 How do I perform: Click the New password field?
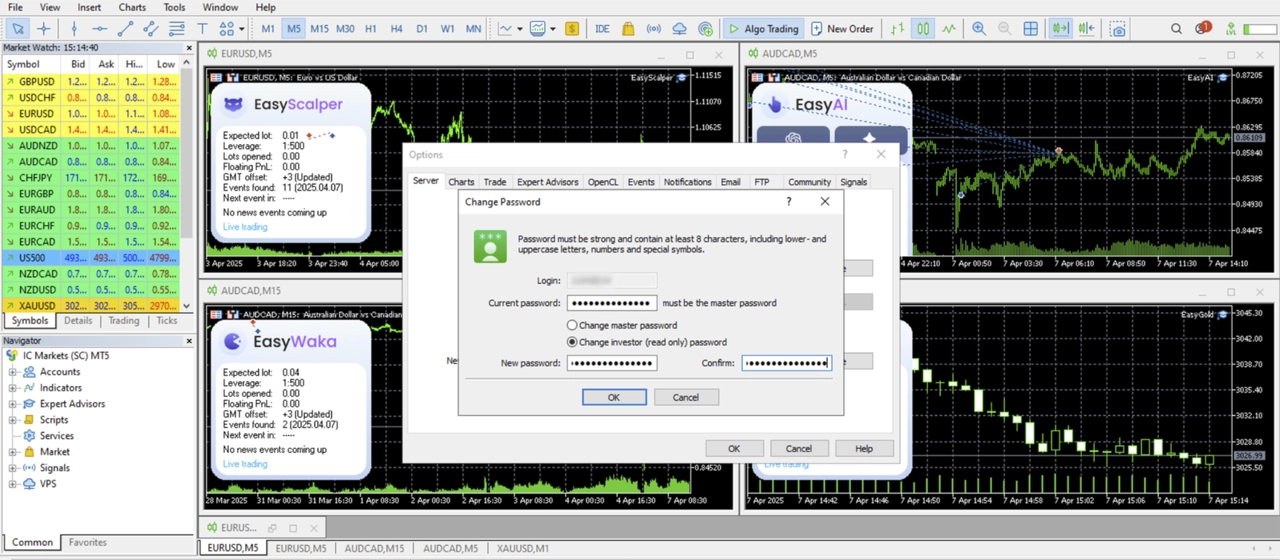(x=612, y=363)
